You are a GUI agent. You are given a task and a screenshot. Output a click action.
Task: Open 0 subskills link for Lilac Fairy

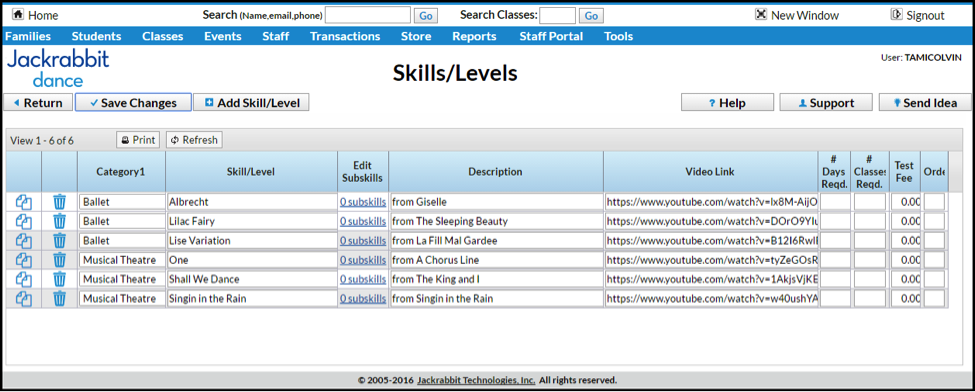pyautogui.click(x=363, y=222)
